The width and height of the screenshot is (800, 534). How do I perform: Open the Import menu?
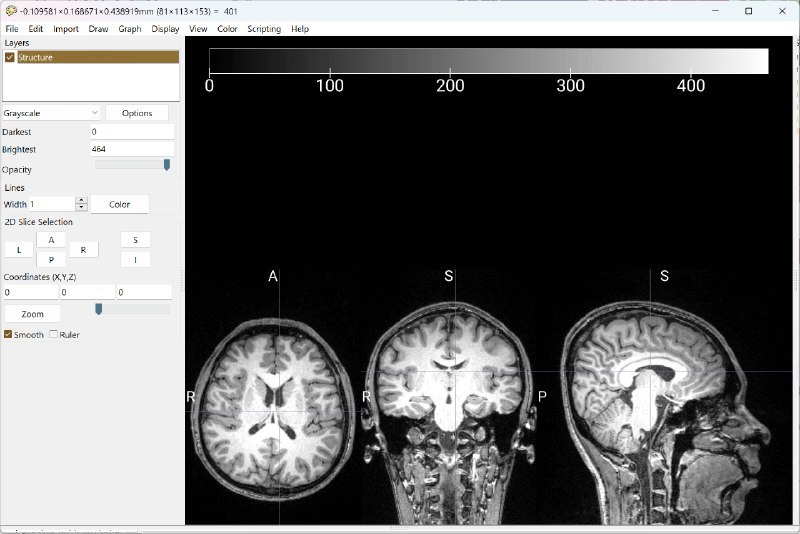pos(66,29)
